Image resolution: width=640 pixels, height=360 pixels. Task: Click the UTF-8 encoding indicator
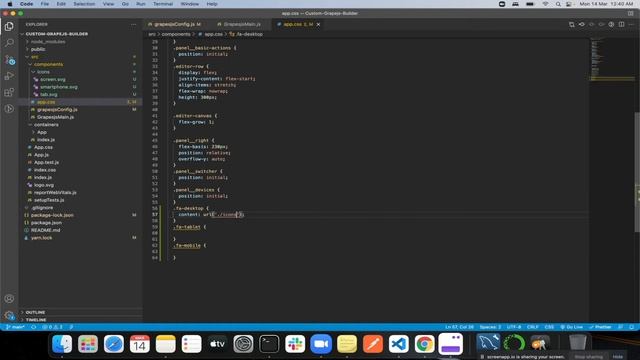514,327
